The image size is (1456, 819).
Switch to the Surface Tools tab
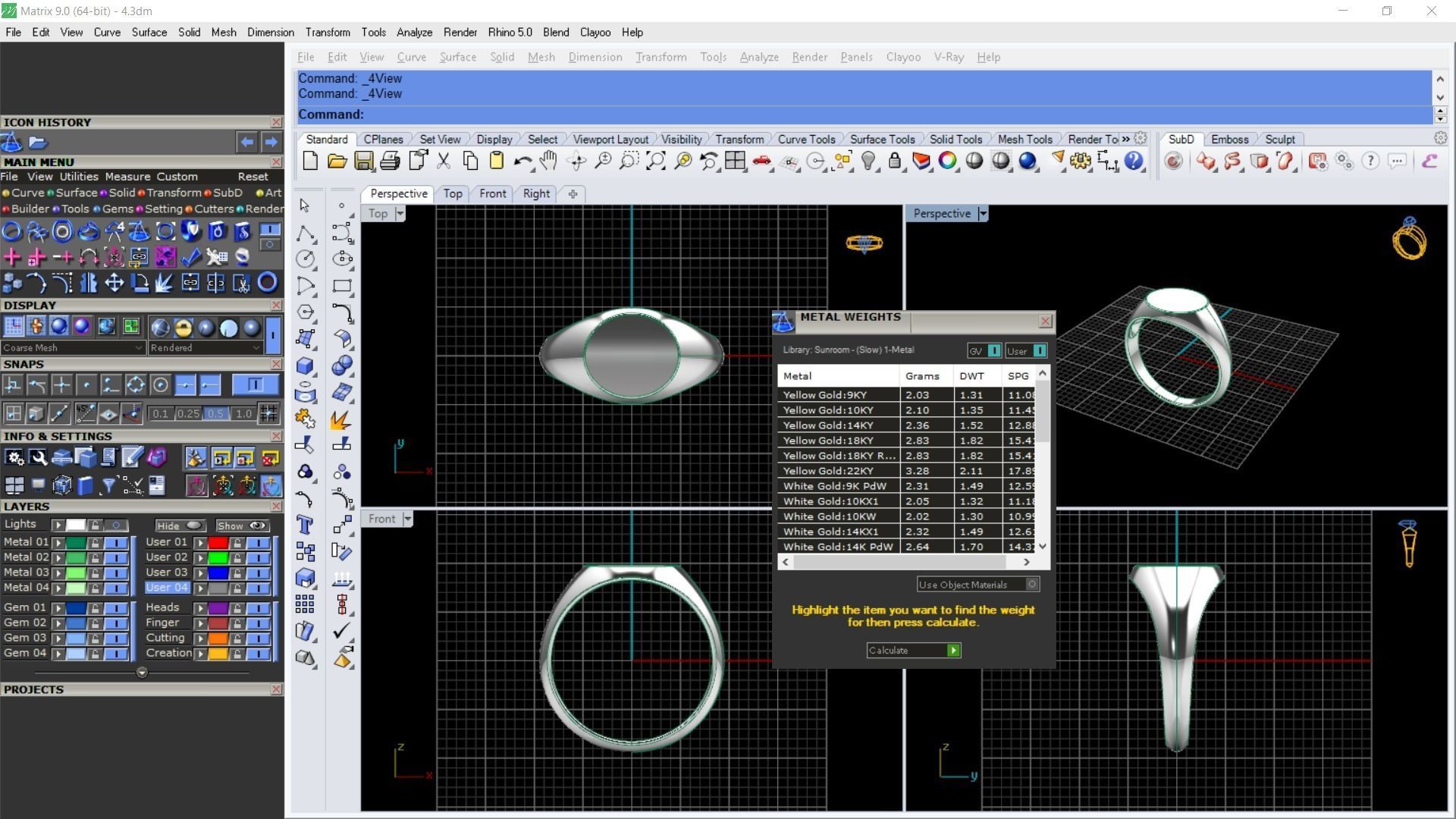(881, 140)
